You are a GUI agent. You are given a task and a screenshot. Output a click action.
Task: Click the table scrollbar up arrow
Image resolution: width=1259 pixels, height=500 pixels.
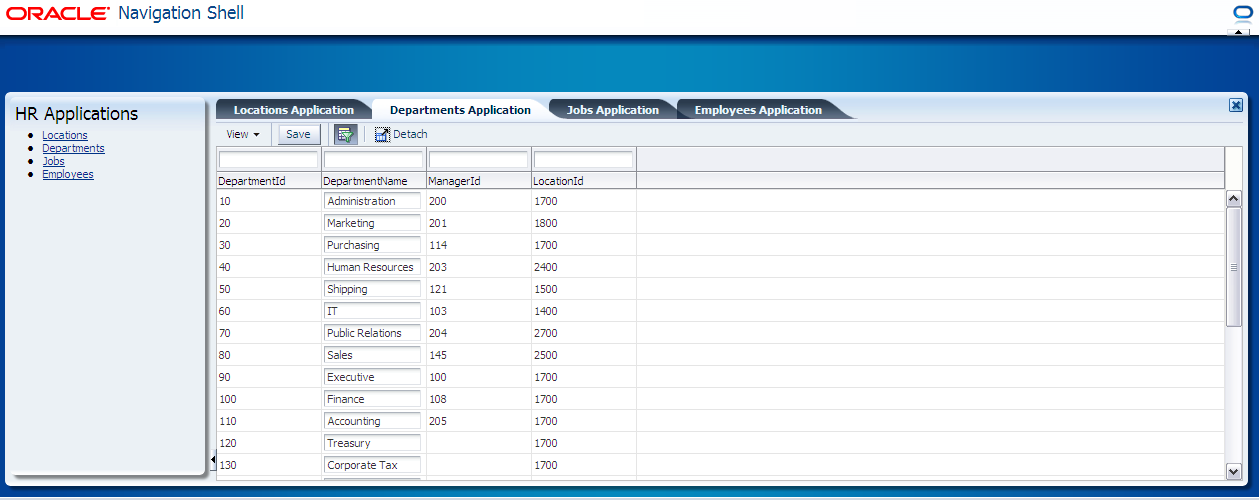pos(1233,199)
